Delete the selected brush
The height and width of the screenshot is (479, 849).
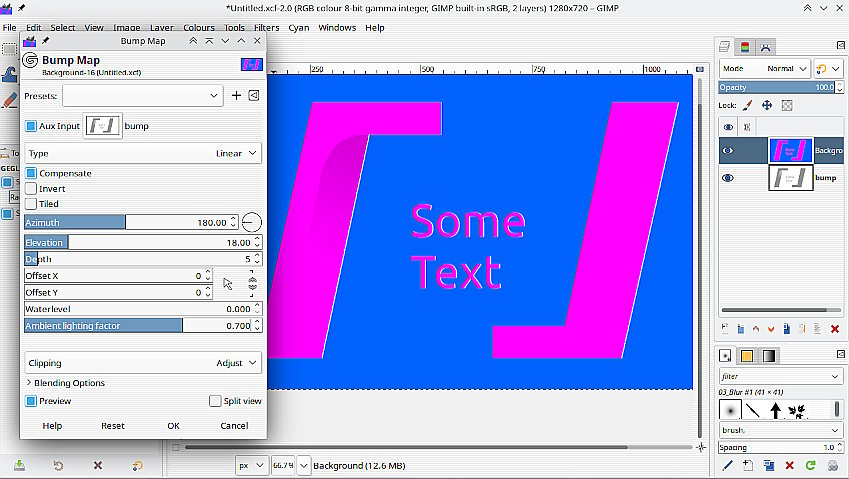click(789, 465)
